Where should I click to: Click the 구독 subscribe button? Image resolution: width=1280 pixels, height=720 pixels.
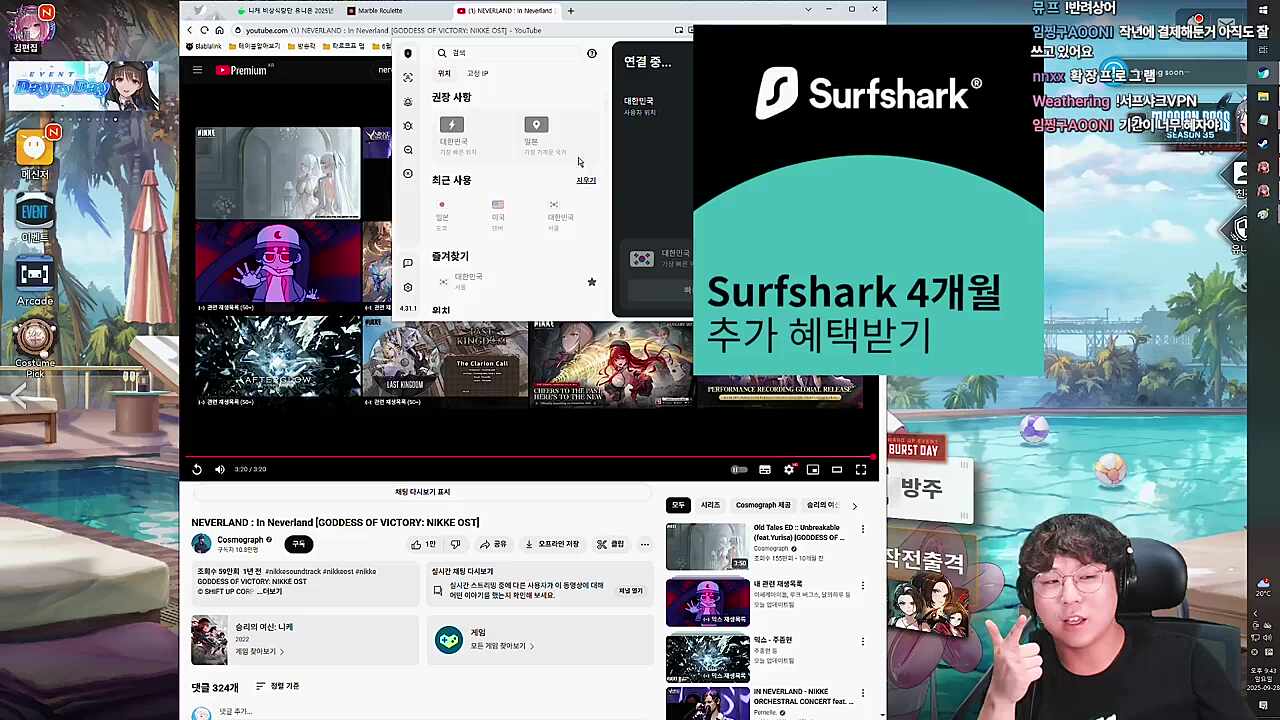[x=298, y=544]
